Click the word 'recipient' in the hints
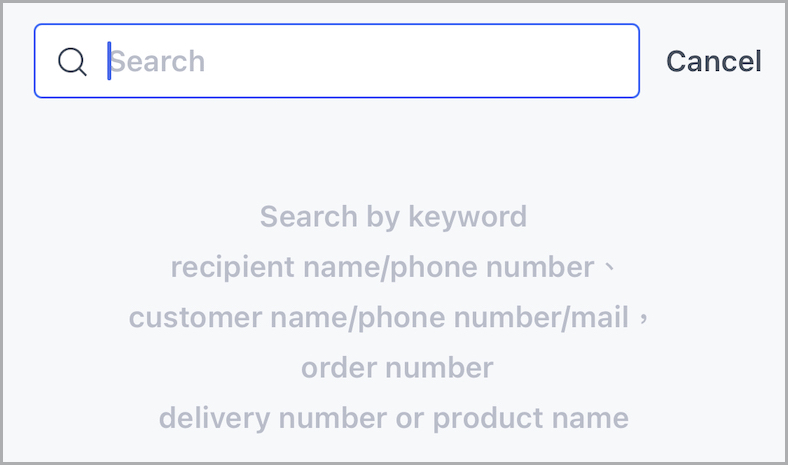The image size is (788, 465). (232, 267)
